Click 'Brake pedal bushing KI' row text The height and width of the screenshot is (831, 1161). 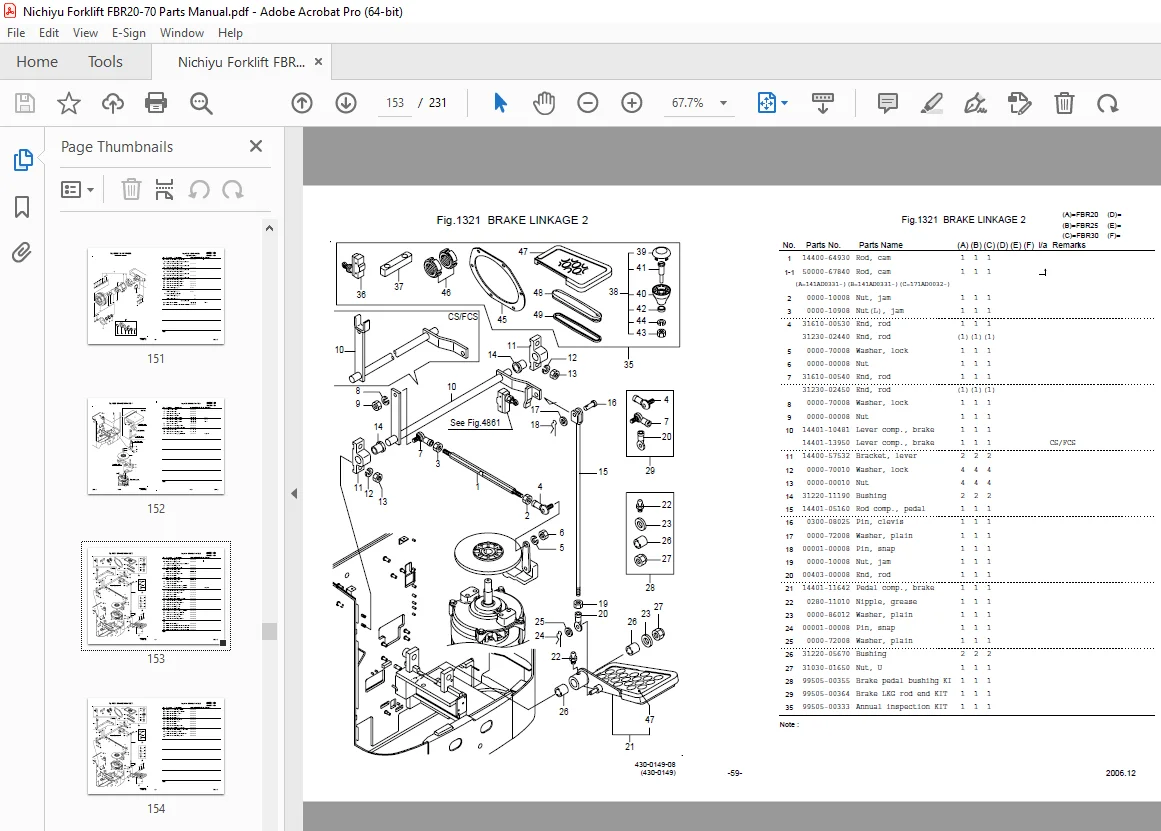pos(903,681)
